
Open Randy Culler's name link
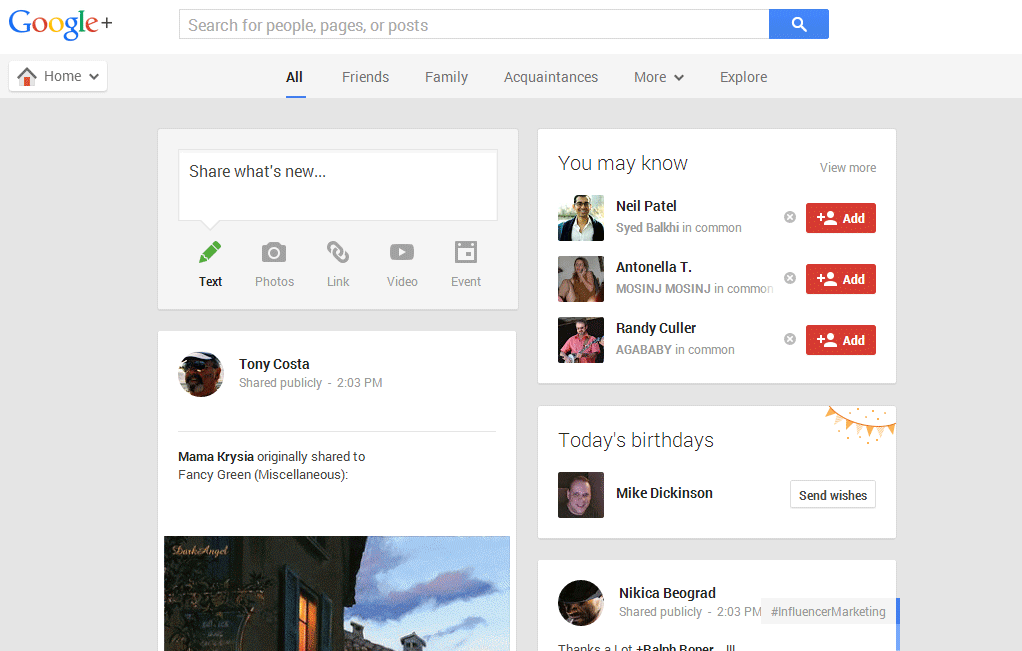click(x=656, y=328)
